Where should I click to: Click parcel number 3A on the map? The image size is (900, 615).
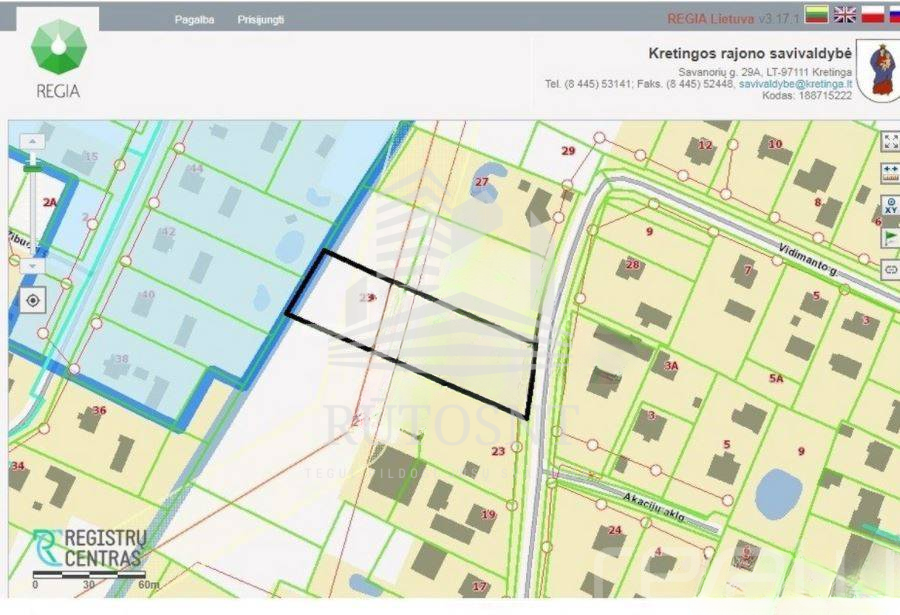pyautogui.click(x=671, y=366)
